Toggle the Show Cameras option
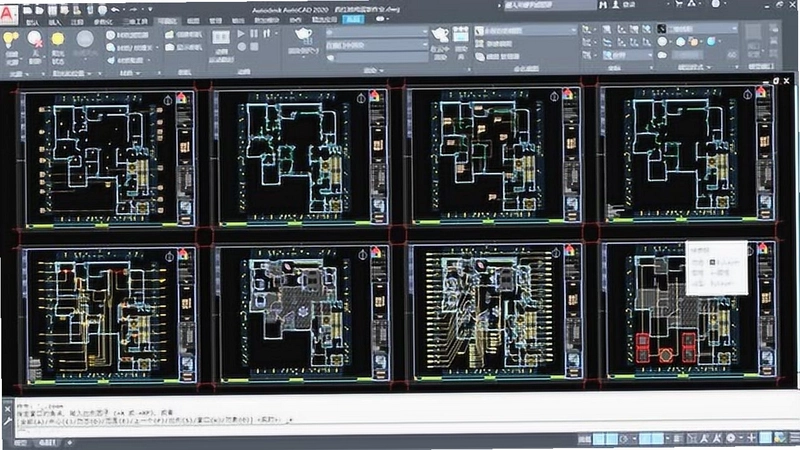The width and height of the screenshot is (800, 450). (x=184, y=47)
